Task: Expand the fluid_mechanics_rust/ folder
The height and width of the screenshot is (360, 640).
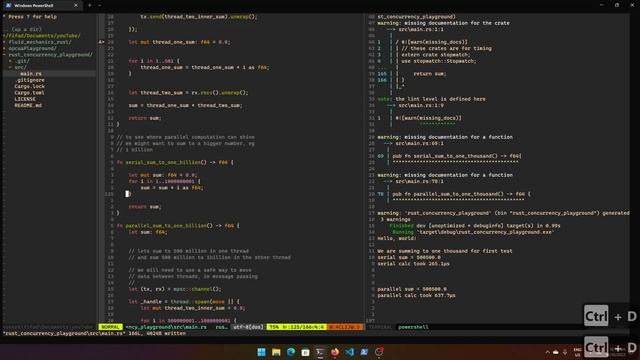Action: [x=39, y=42]
